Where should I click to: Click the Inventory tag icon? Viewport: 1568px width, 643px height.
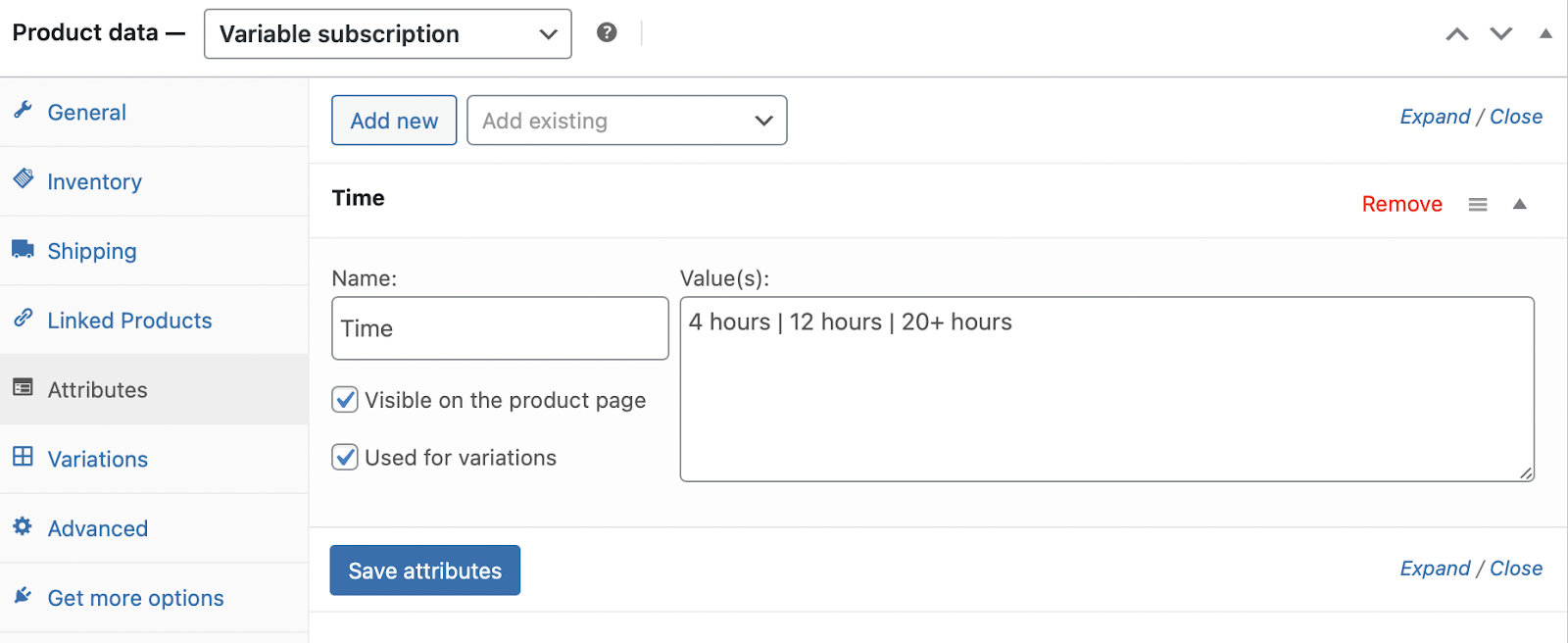[x=24, y=179]
